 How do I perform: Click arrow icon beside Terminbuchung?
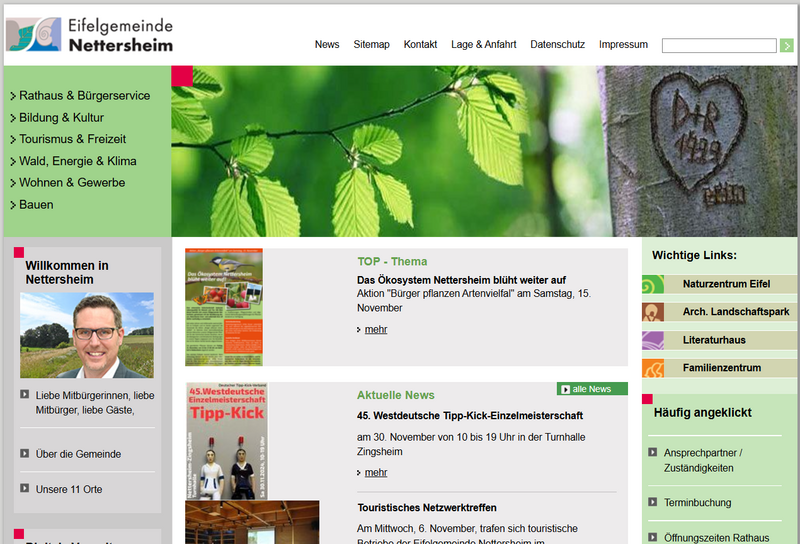pyautogui.click(x=653, y=502)
